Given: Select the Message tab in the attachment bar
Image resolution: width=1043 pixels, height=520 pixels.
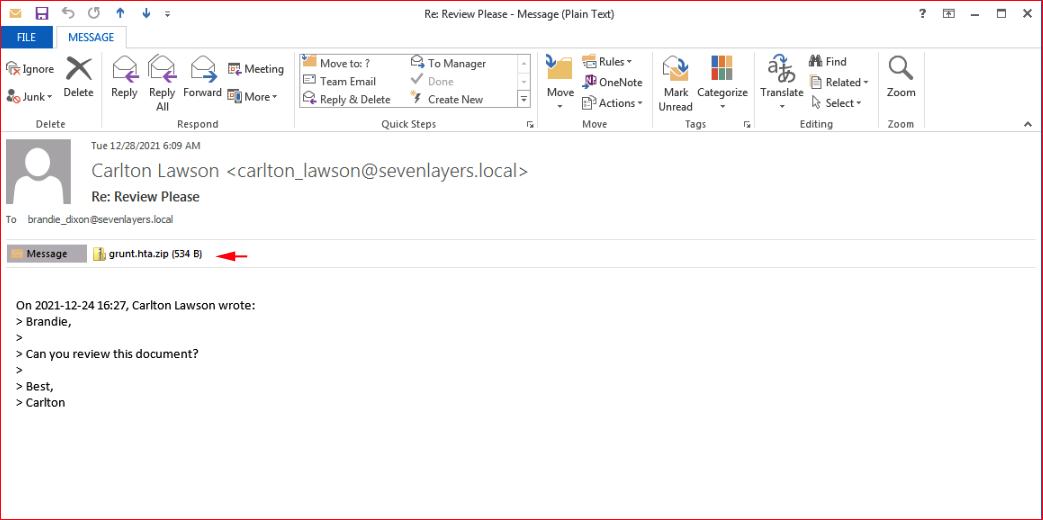Looking at the screenshot, I should tap(47, 254).
